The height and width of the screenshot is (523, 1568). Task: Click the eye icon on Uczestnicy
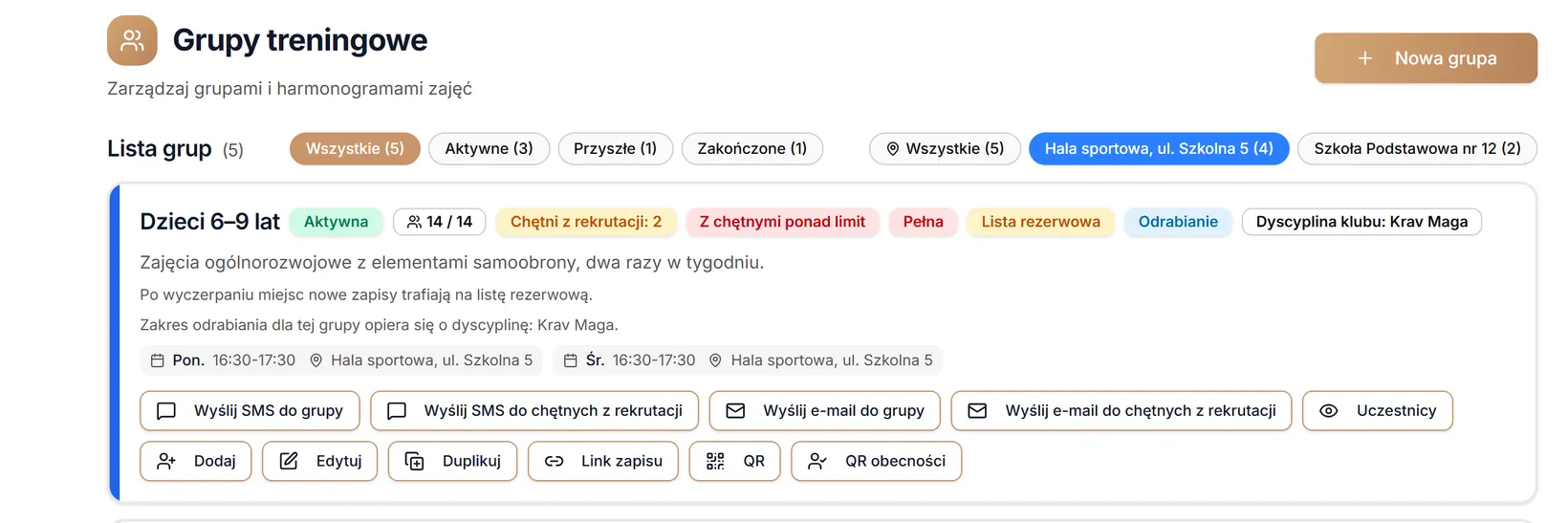[1329, 411]
